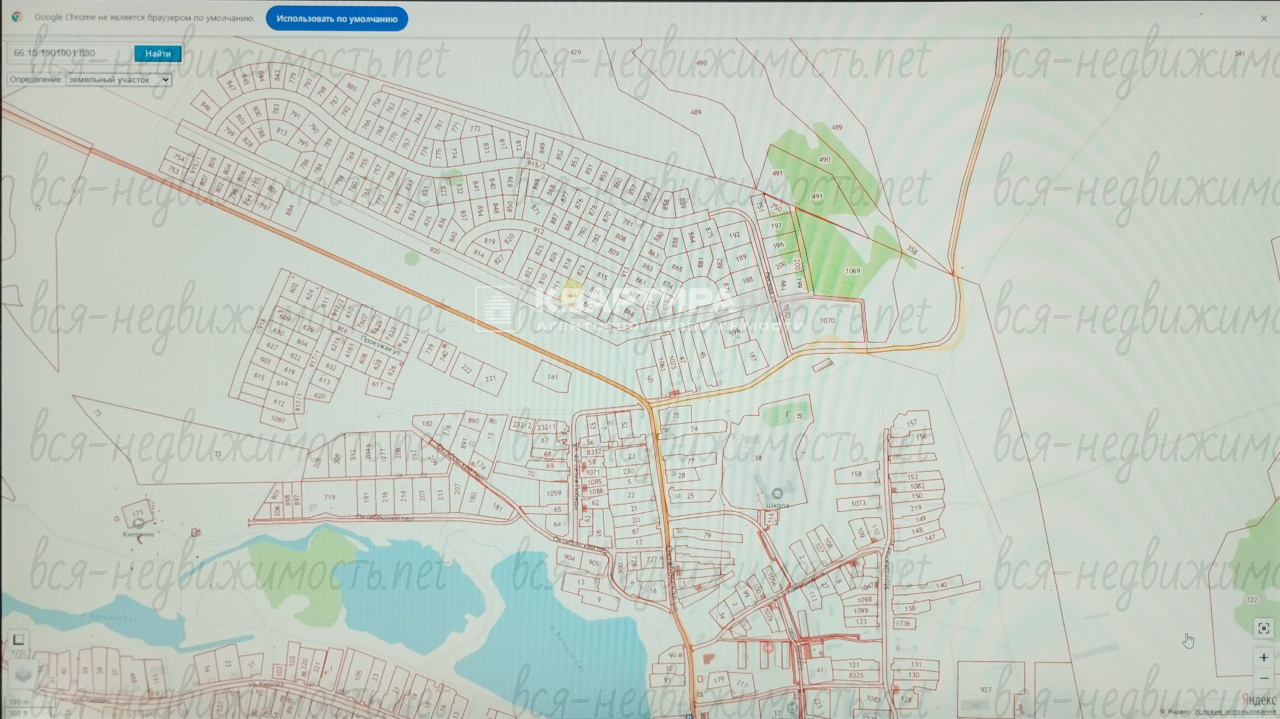Click the Google Chrome logo in the infobar
The width and height of the screenshot is (1280, 719).
pos(17,17)
